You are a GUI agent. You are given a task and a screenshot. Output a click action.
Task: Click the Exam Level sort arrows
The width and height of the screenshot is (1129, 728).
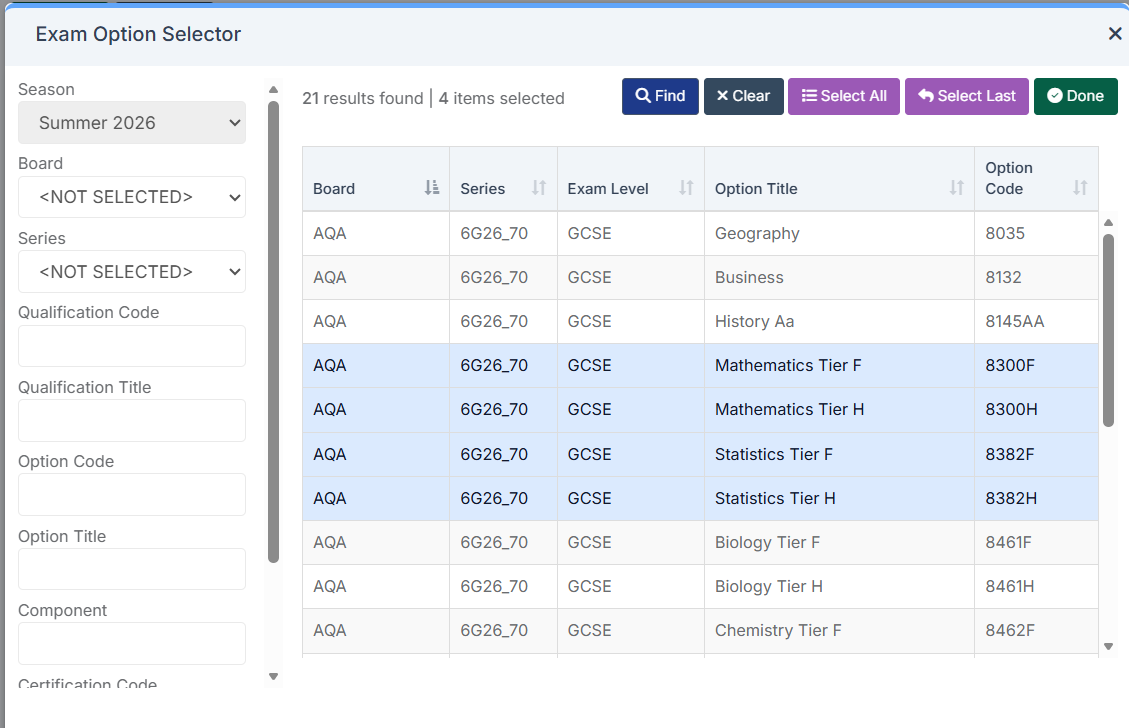(x=686, y=188)
